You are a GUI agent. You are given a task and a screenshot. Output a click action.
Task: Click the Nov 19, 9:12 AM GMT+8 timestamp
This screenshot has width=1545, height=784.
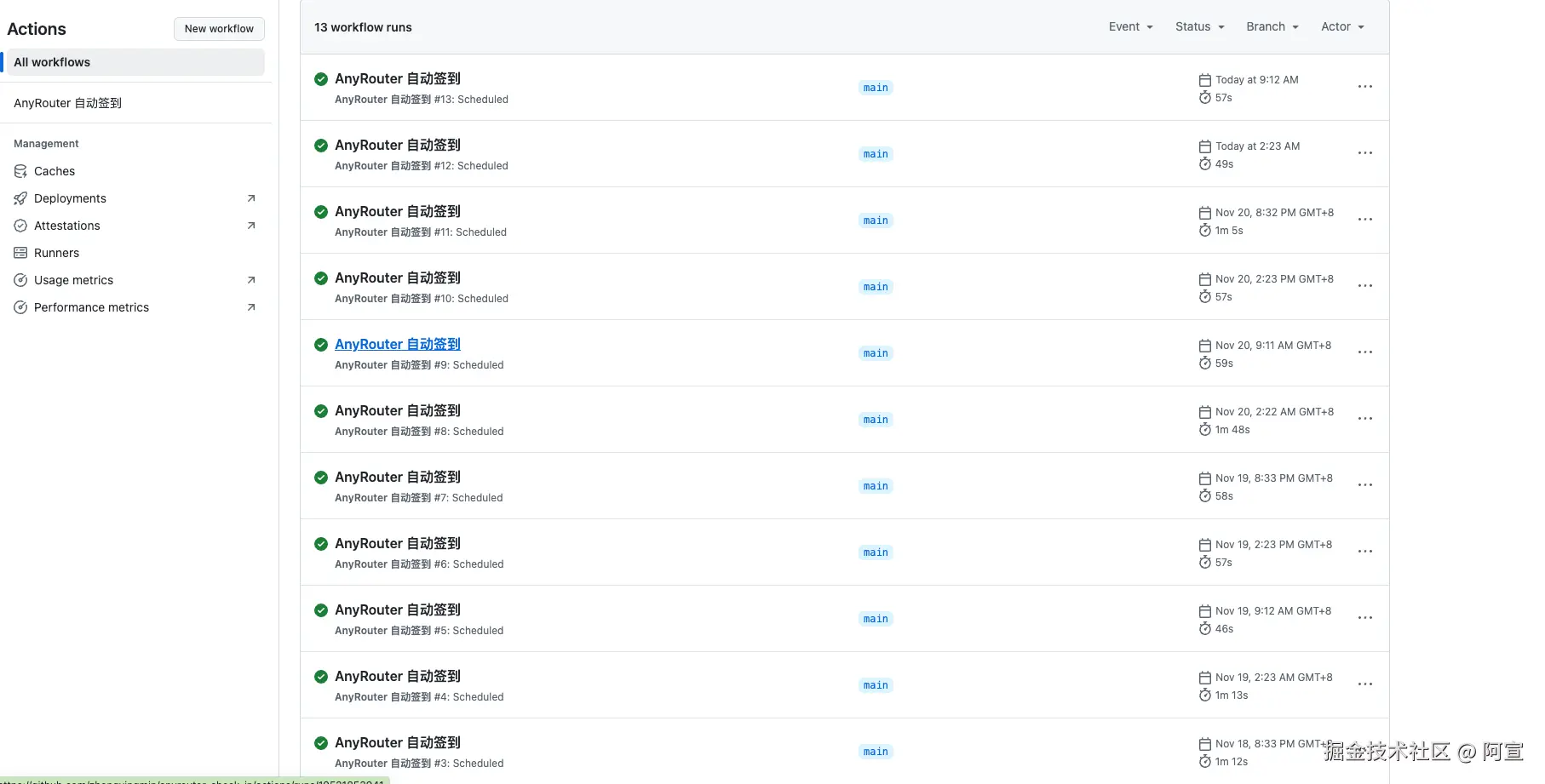click(1273, 611)
